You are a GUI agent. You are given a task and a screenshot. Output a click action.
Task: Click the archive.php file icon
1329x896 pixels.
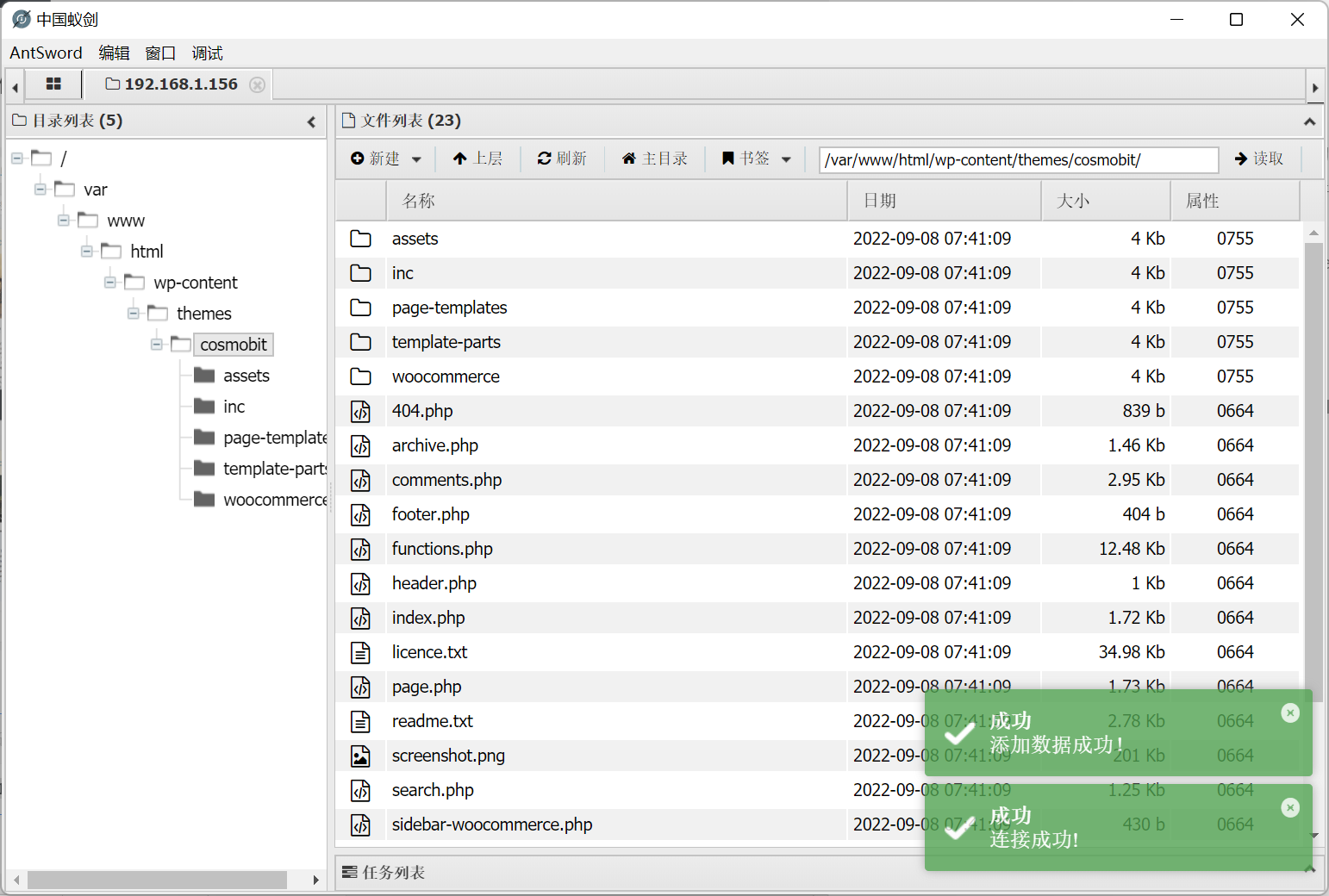point(360,445)
